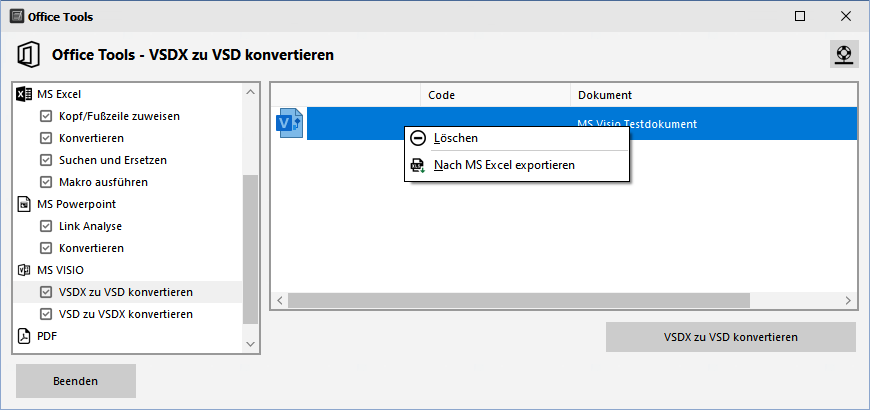Toggle checkbox for Makro ausführen
Image resolution: width=870 pixels, height=410 pixels.
tap(46, 182)
